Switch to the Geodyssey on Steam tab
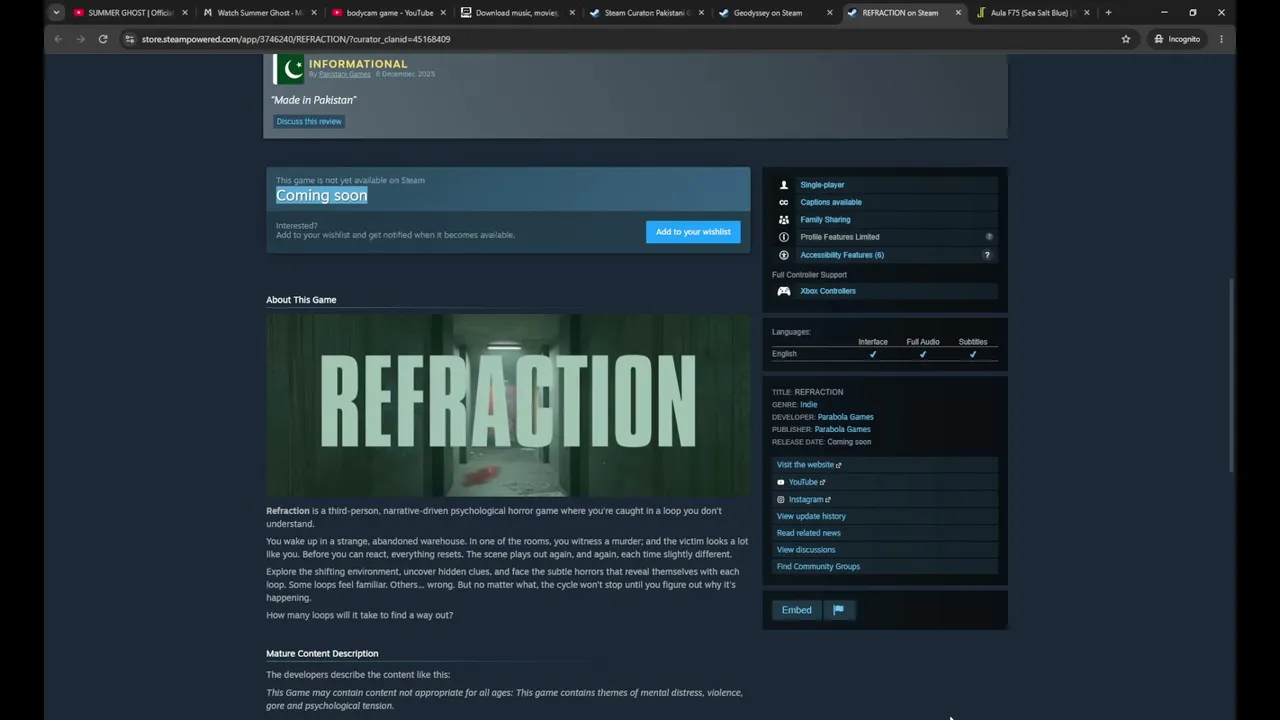The image size is (1280, 720). 775,13
